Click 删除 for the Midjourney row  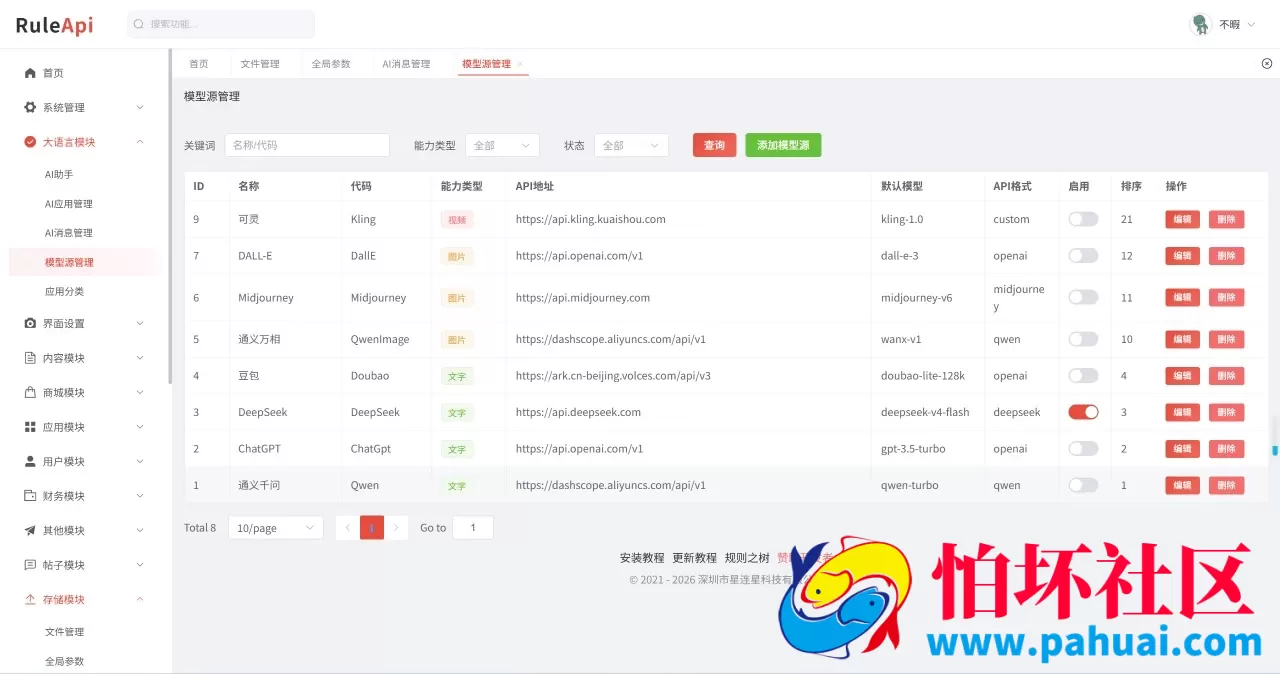tap(1227, 297)
